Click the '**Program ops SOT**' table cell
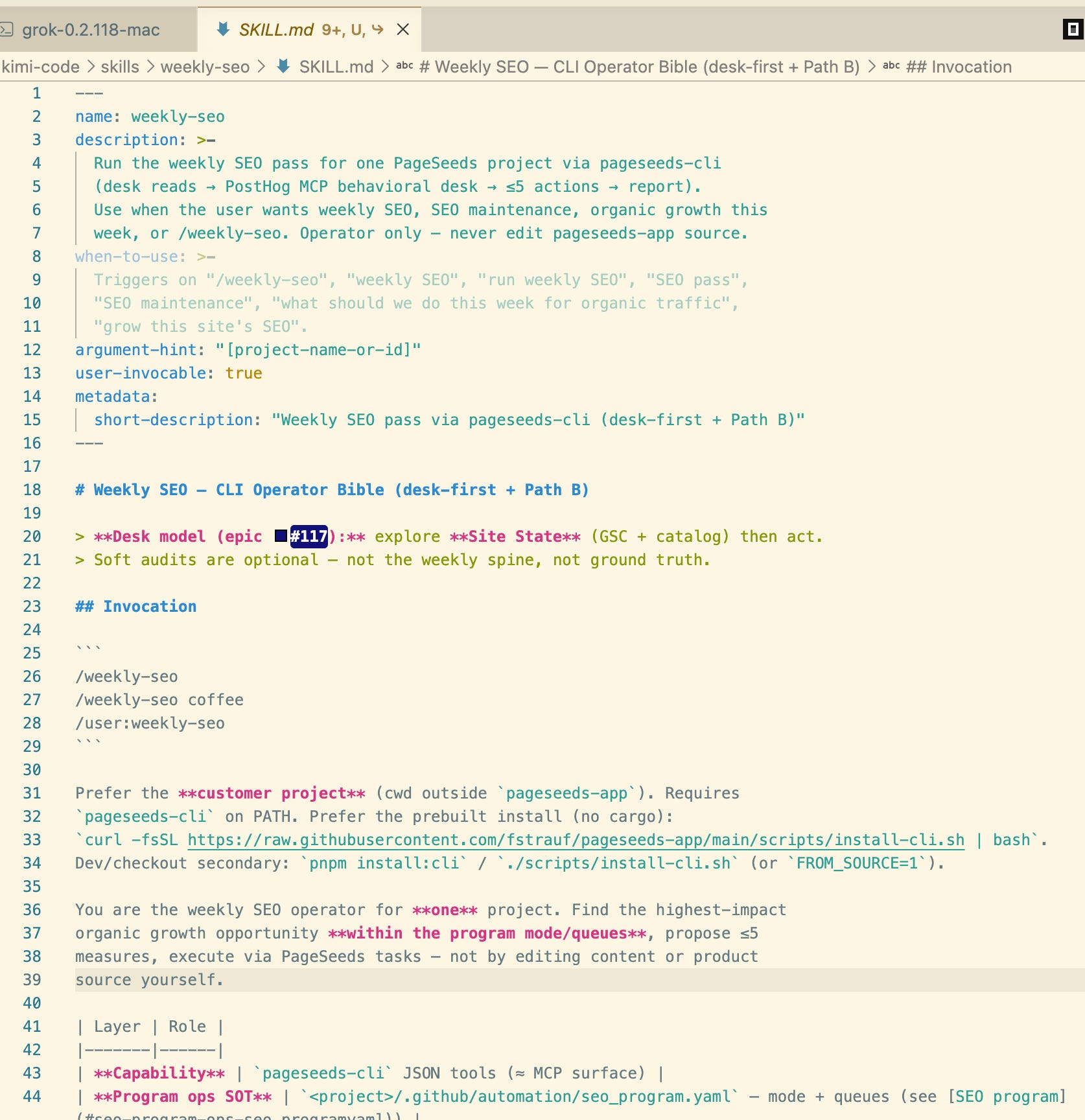Screen dimensions: 1085x1120 (x=183, y=1097)
